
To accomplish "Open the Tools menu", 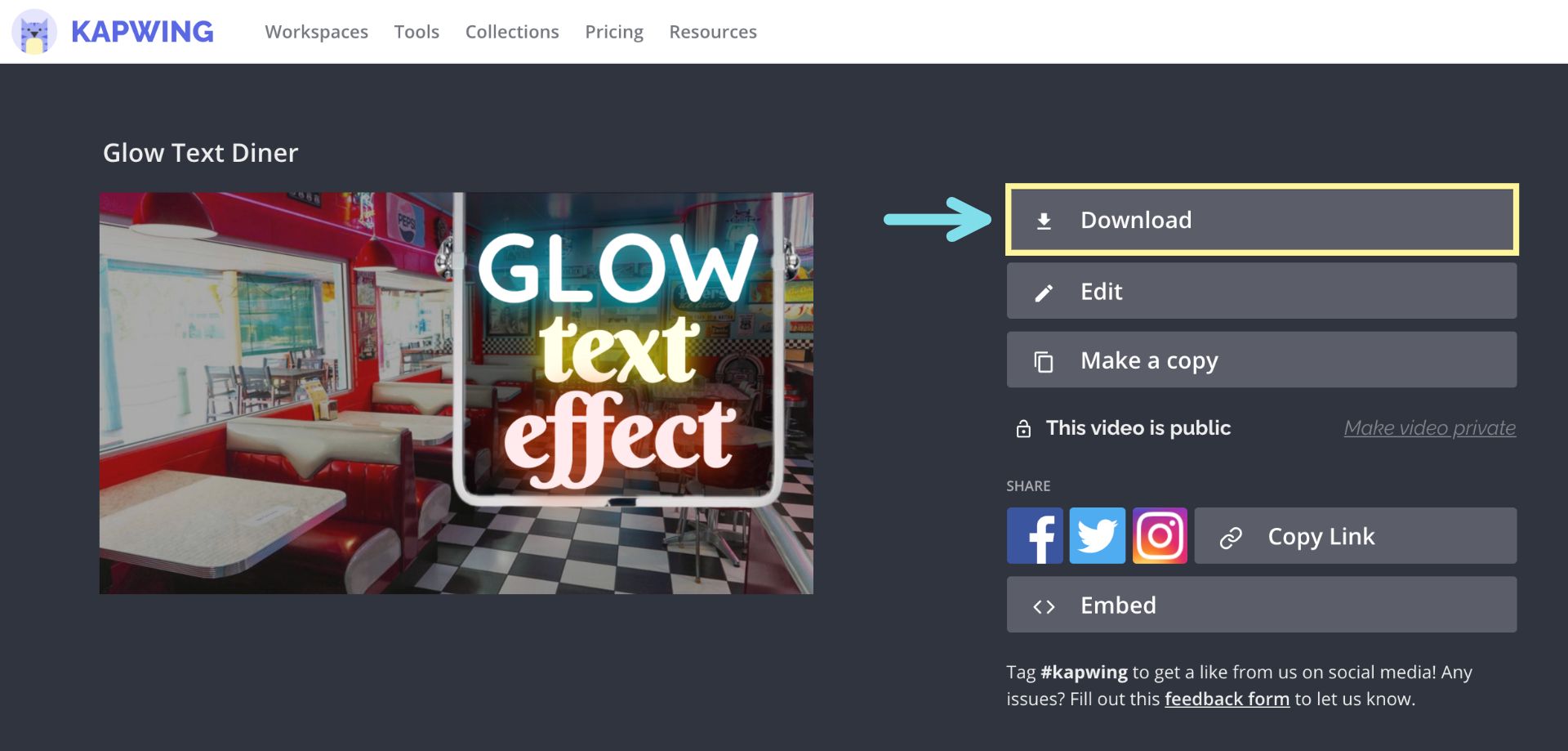I will 416,32.
